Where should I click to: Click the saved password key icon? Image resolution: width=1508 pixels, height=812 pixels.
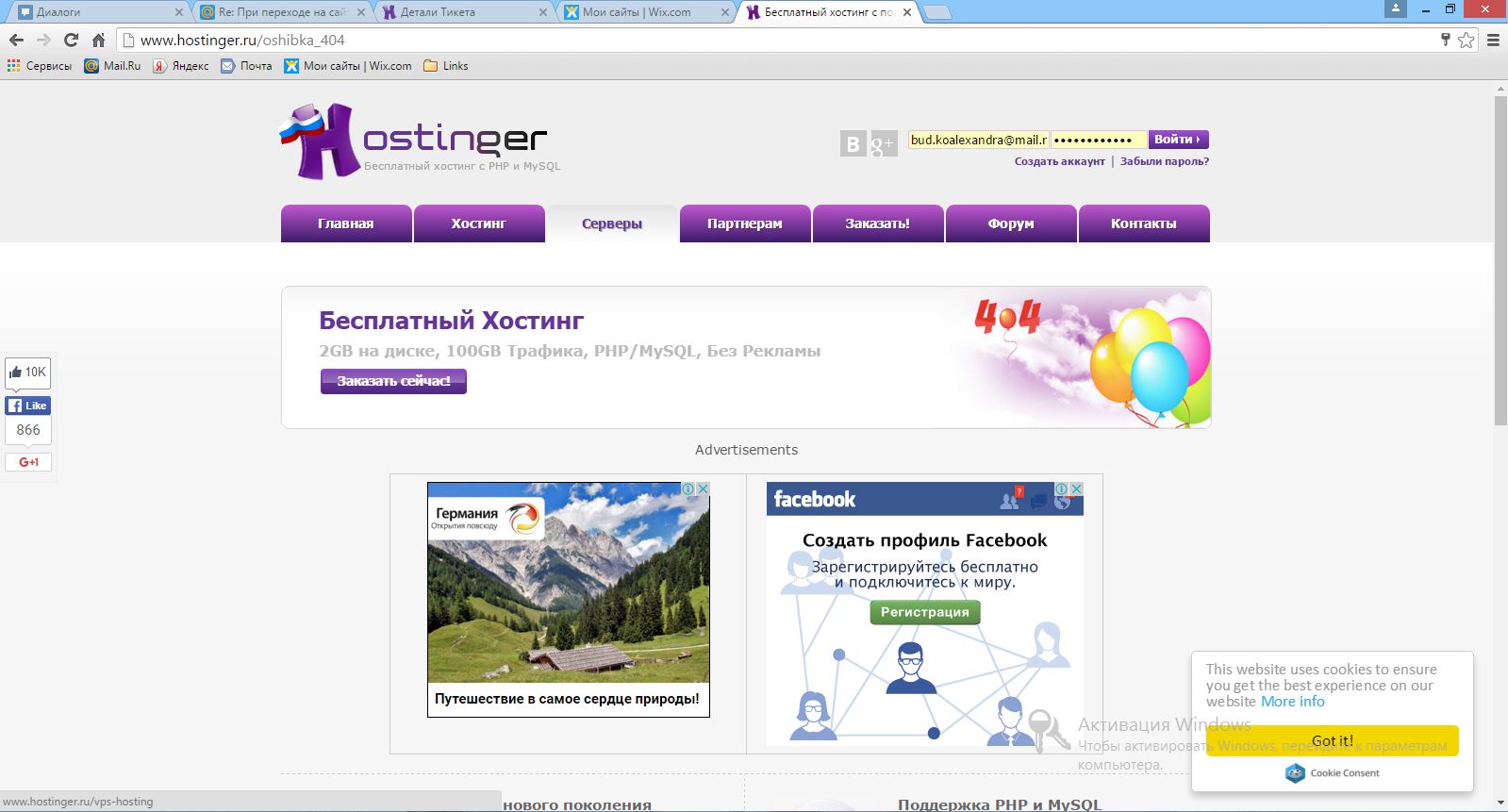pos(1445,40)
